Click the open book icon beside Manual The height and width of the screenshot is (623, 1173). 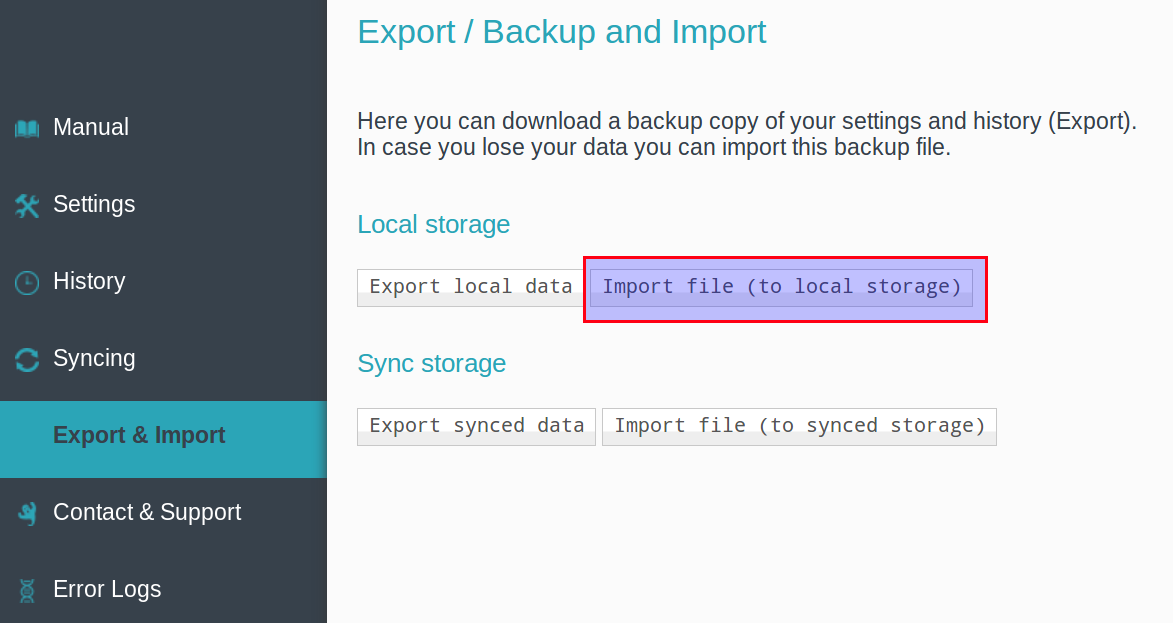[x=27, y=128]
